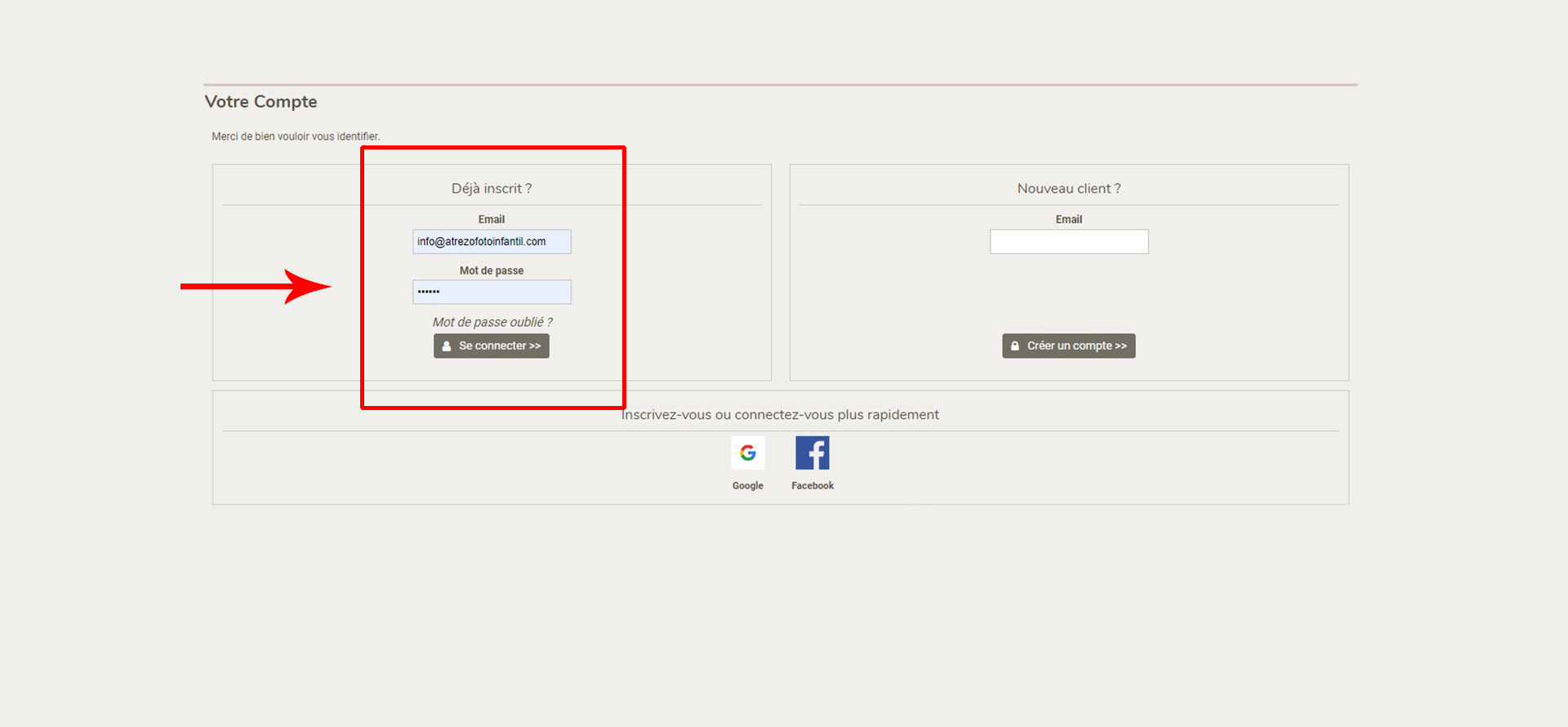Image resolution: width=1568 pixels, height=727 pixels.
Task: Open the "Mot de passe oublié ?" link
Action: coord(492,322)
